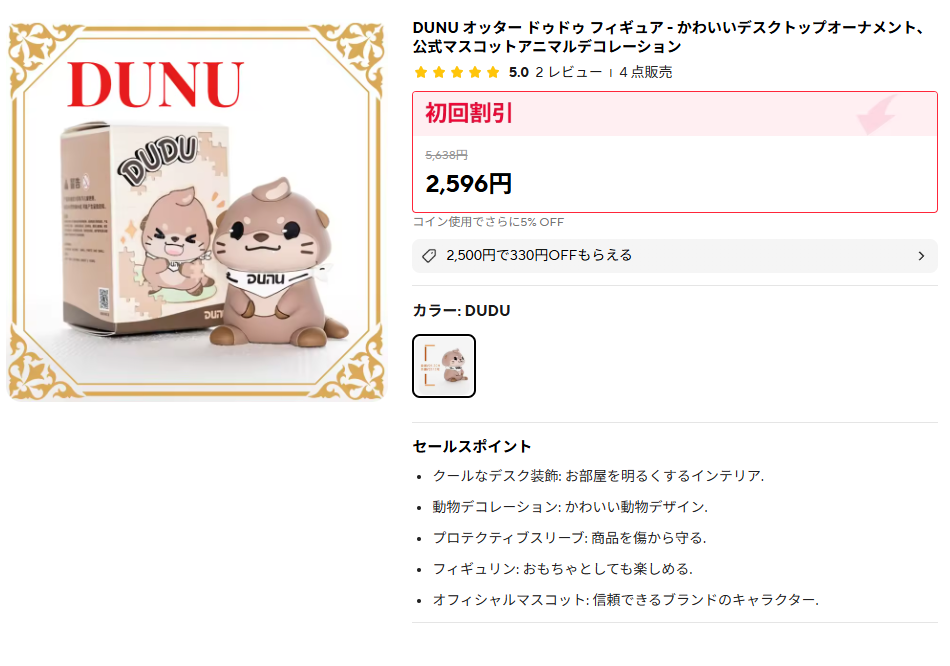Open the 2 レビュー reviews link
The image size is (950, 666).
(568, 72)
